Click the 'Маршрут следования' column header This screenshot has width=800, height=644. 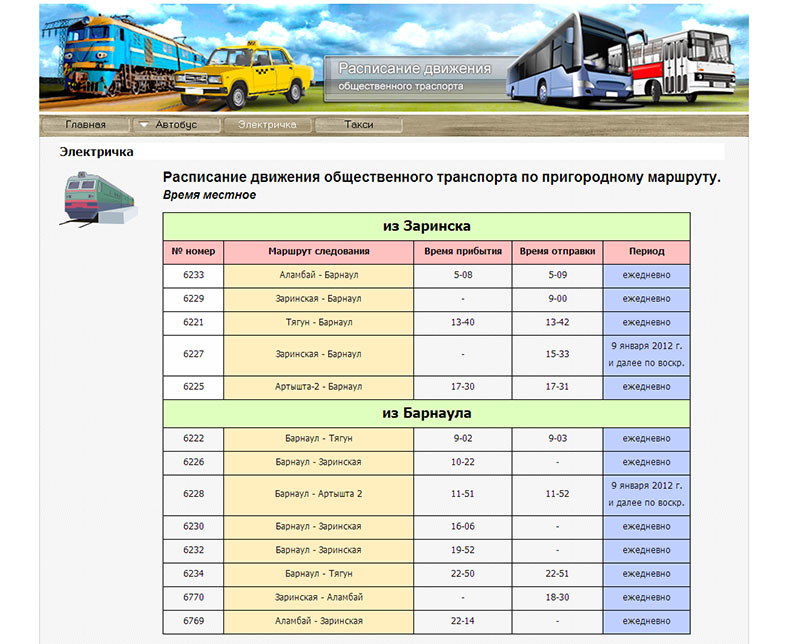319,252
